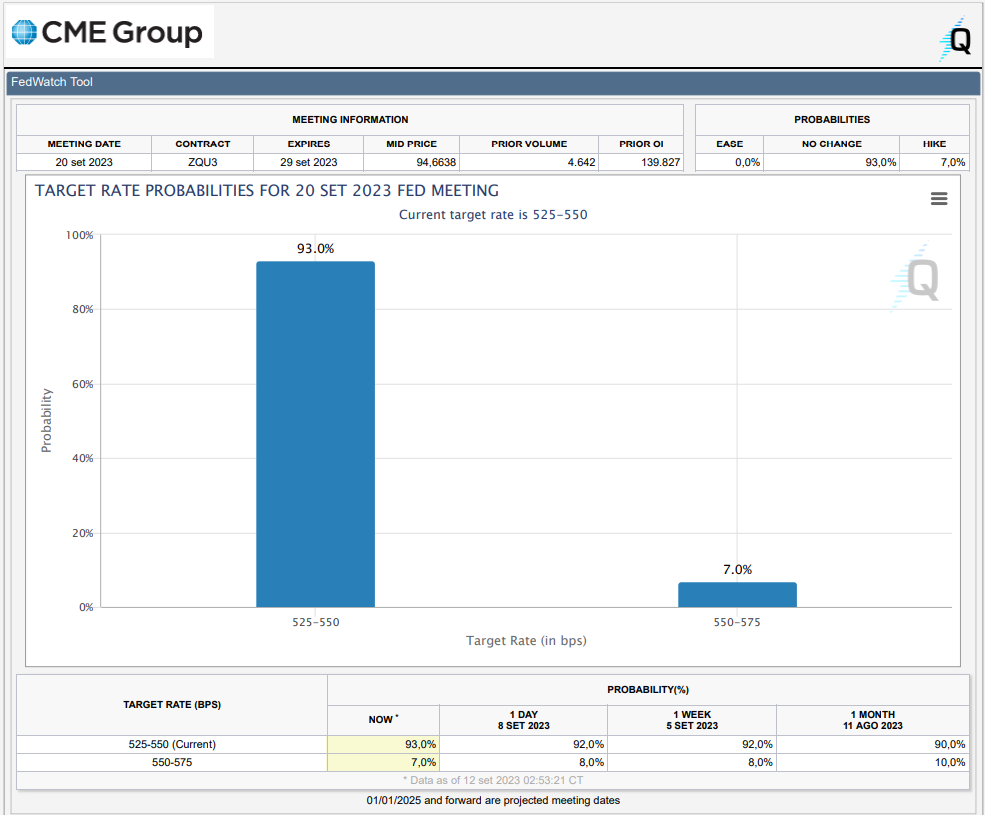Click the 1 WEEK 5 SET 2023 header

click(692, 720)
